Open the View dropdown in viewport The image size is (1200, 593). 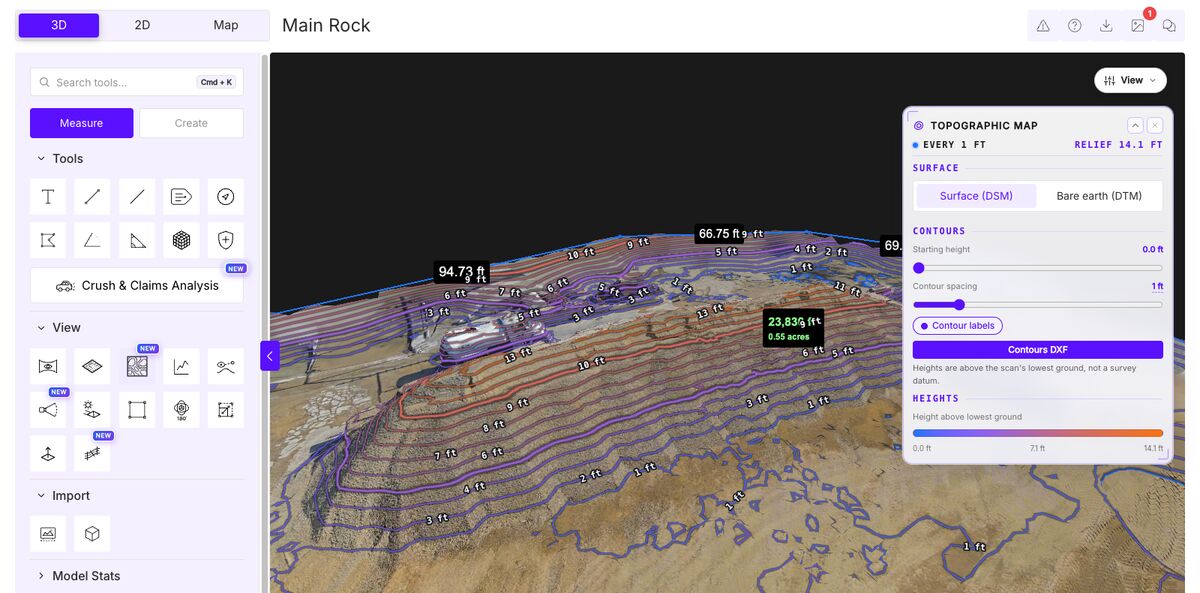(x=1131, y=80)
